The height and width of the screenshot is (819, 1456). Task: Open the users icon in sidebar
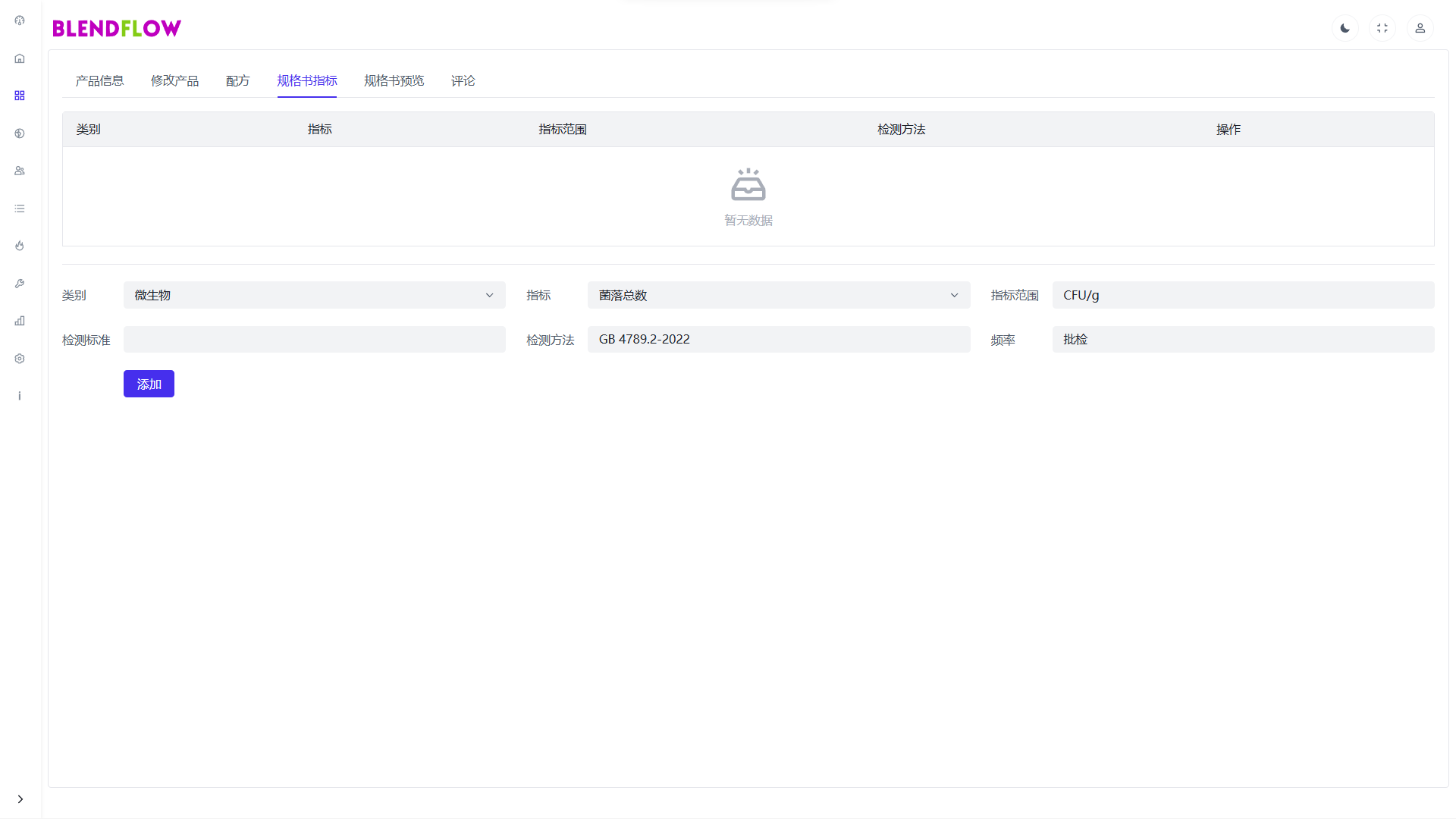tap(20, 171)
